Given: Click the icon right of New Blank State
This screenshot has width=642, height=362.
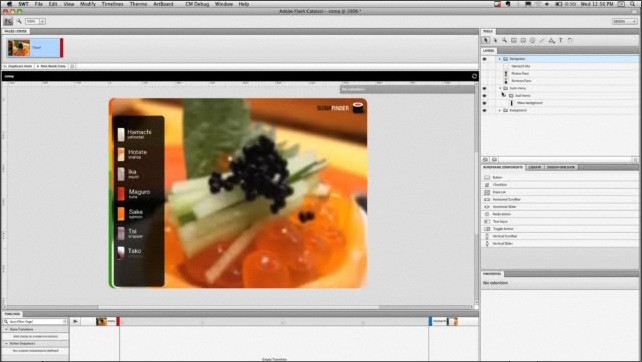Looking at the screenshot, I should (72, 66).
